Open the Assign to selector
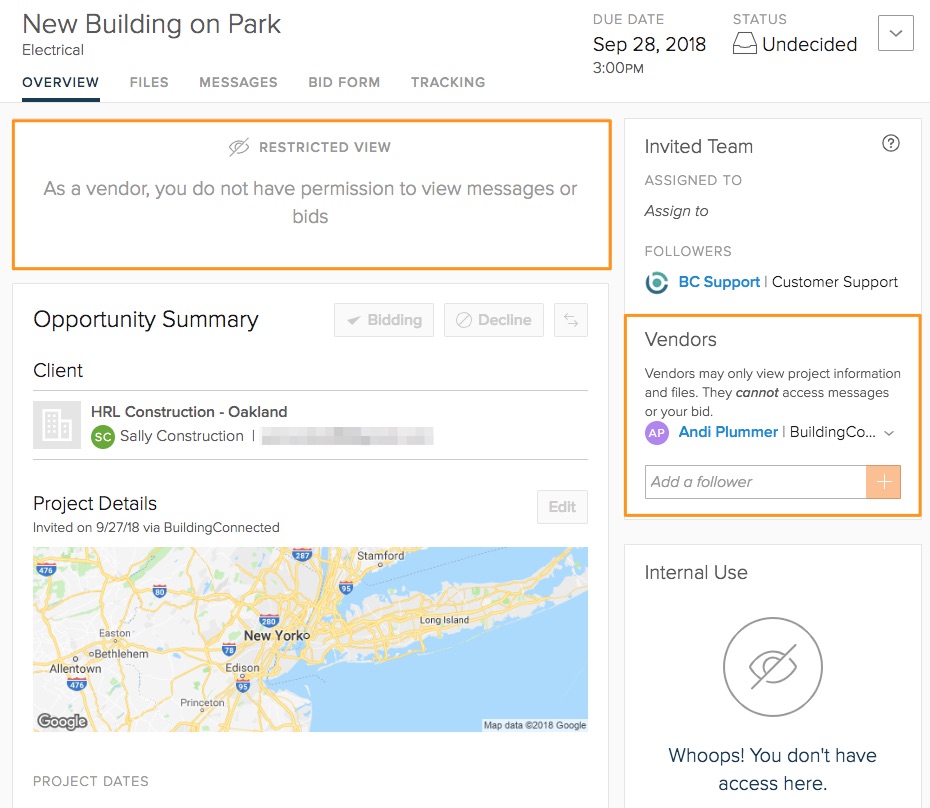Viewport: 930px width, 808px height. click(676, 211)
